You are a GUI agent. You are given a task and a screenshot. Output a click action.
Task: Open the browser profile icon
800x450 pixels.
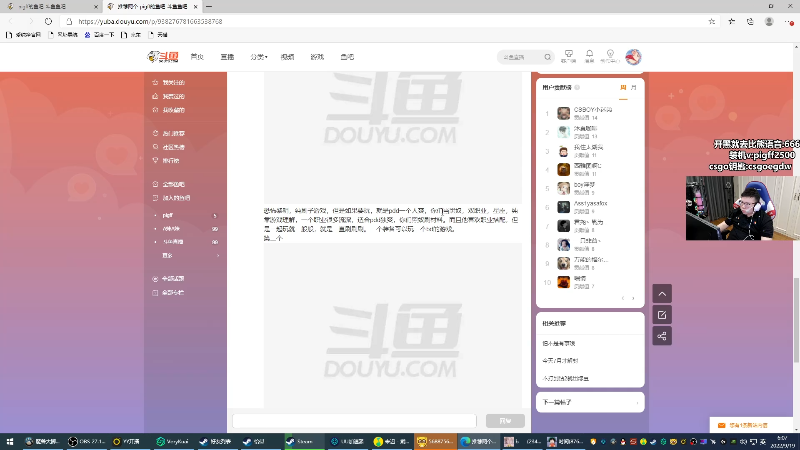[x=769, y=21]
